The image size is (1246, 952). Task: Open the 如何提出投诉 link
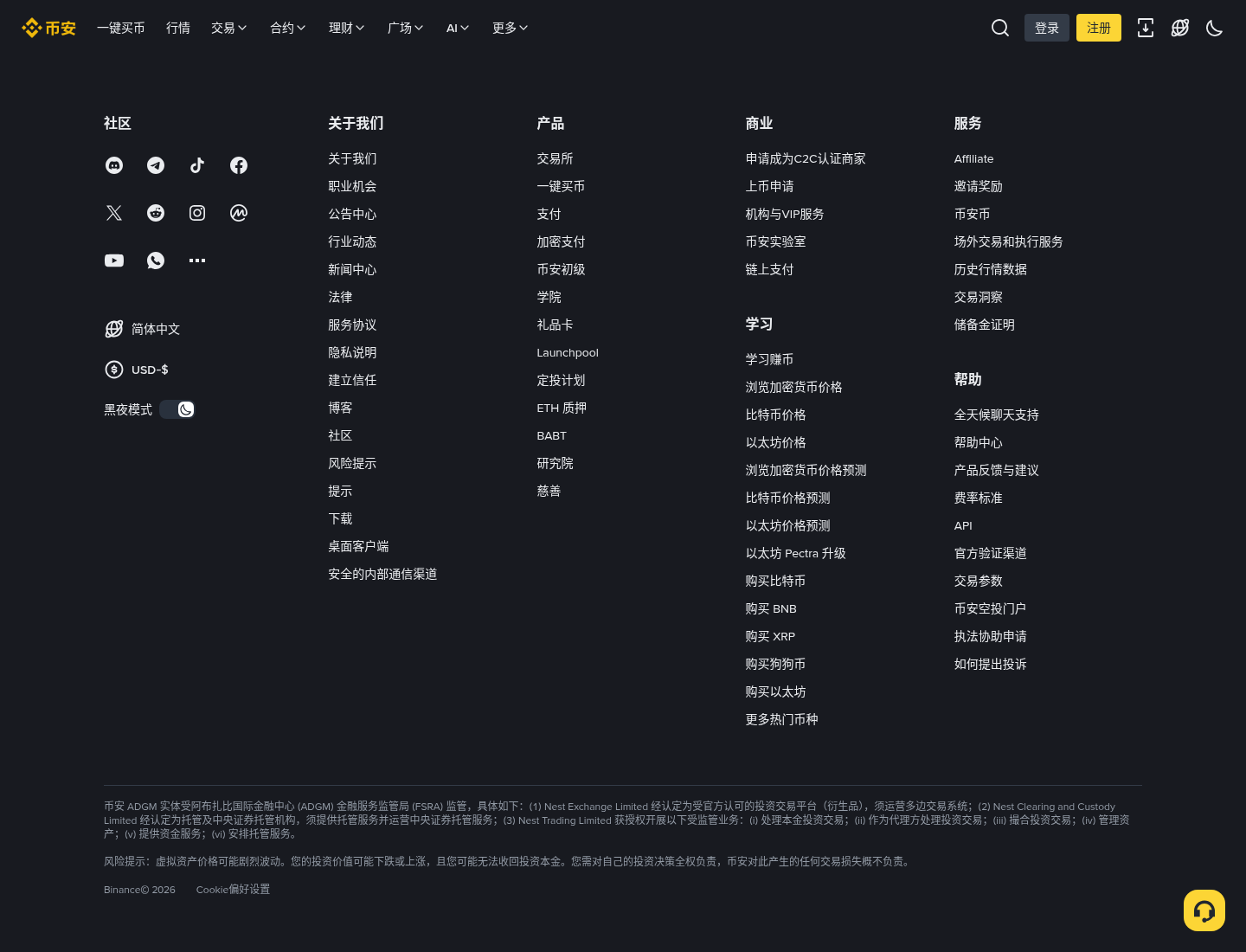pos(991,664)
